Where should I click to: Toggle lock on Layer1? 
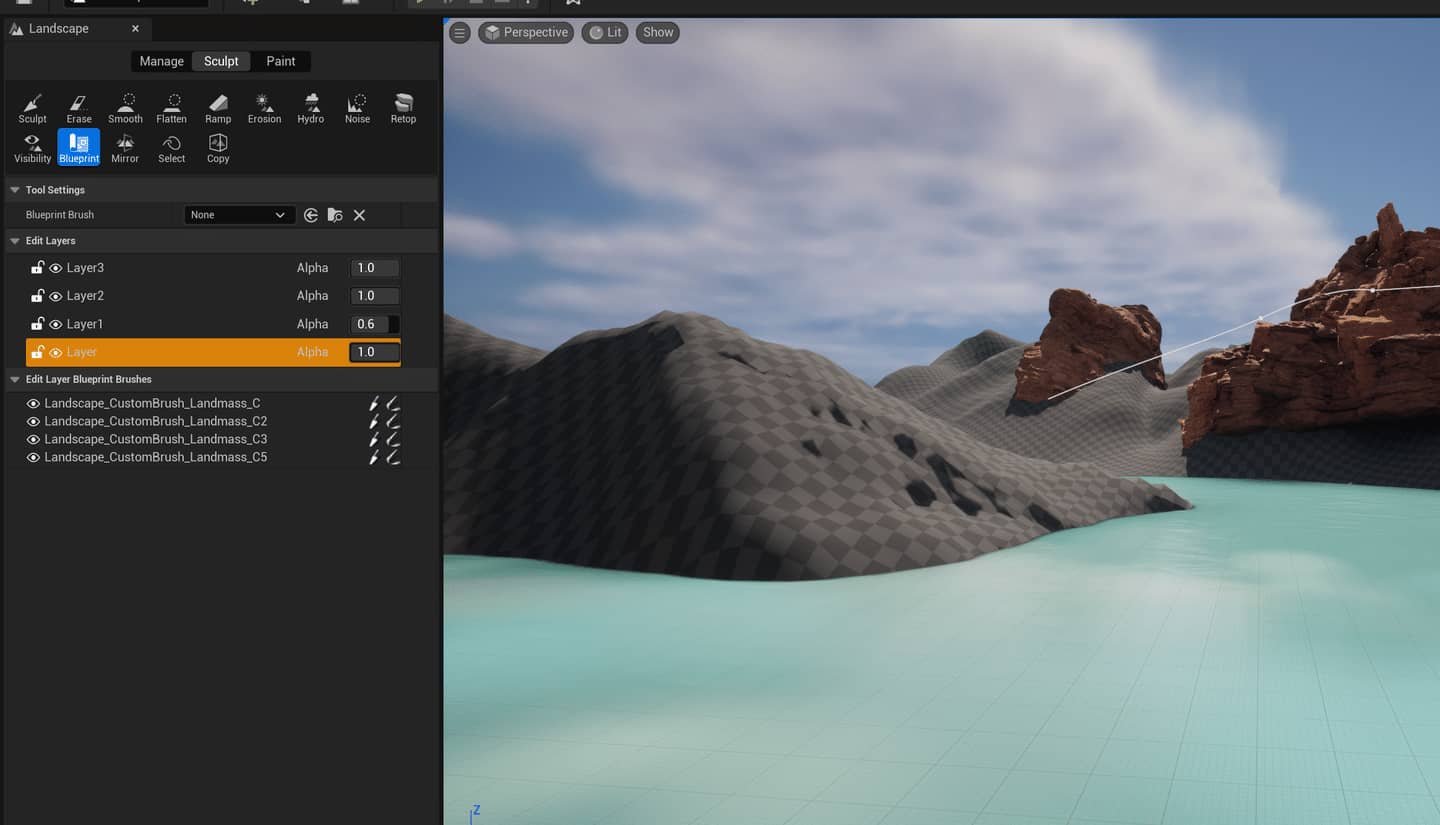(x=37, y=324)
